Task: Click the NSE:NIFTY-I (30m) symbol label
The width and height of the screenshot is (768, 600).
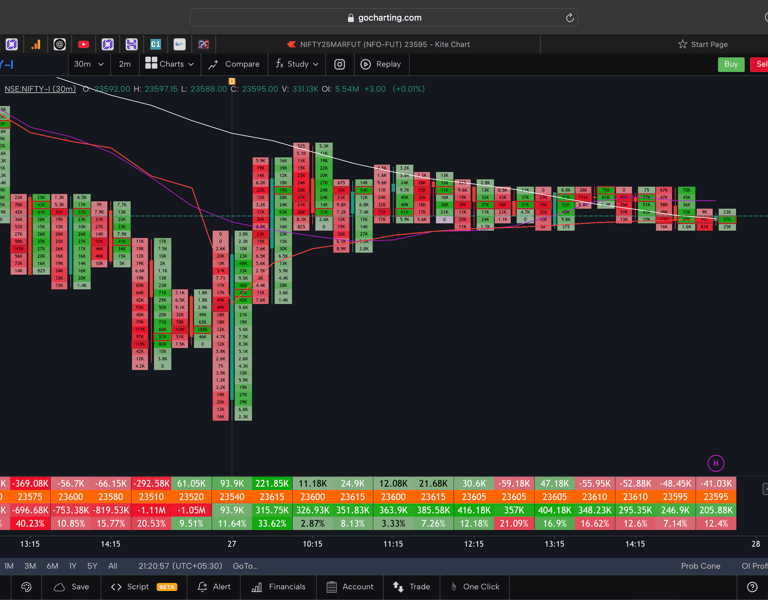Action: click(40, 89)
